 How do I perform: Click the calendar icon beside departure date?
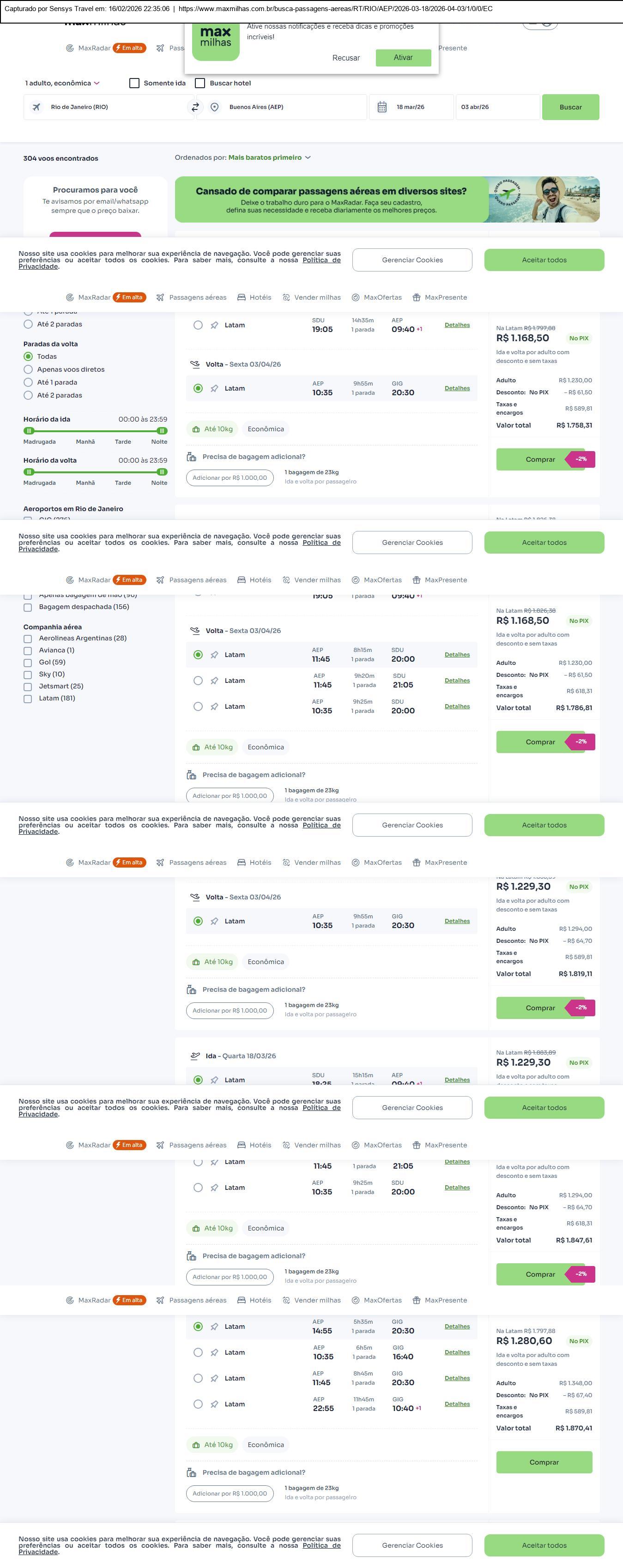point(382,107)
